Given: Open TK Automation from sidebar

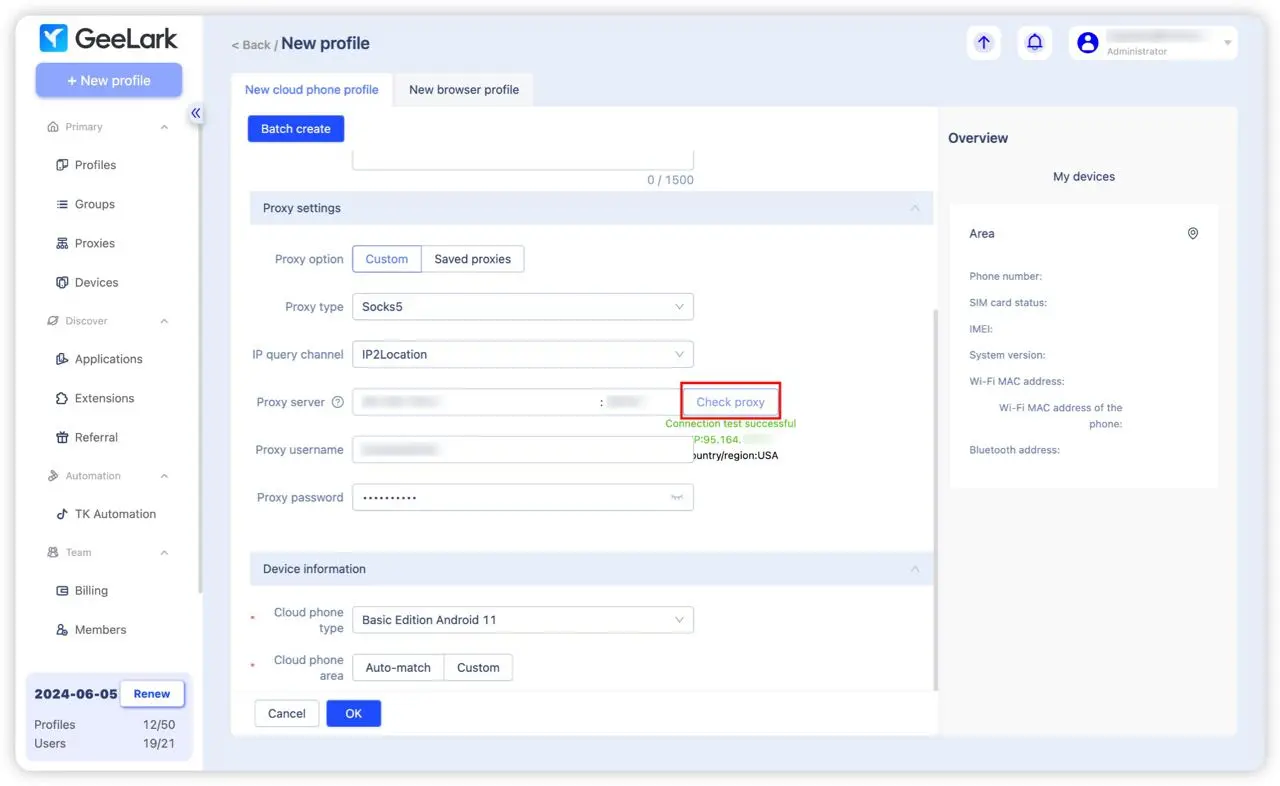Looking at the screenshot, I should (115, 514).
